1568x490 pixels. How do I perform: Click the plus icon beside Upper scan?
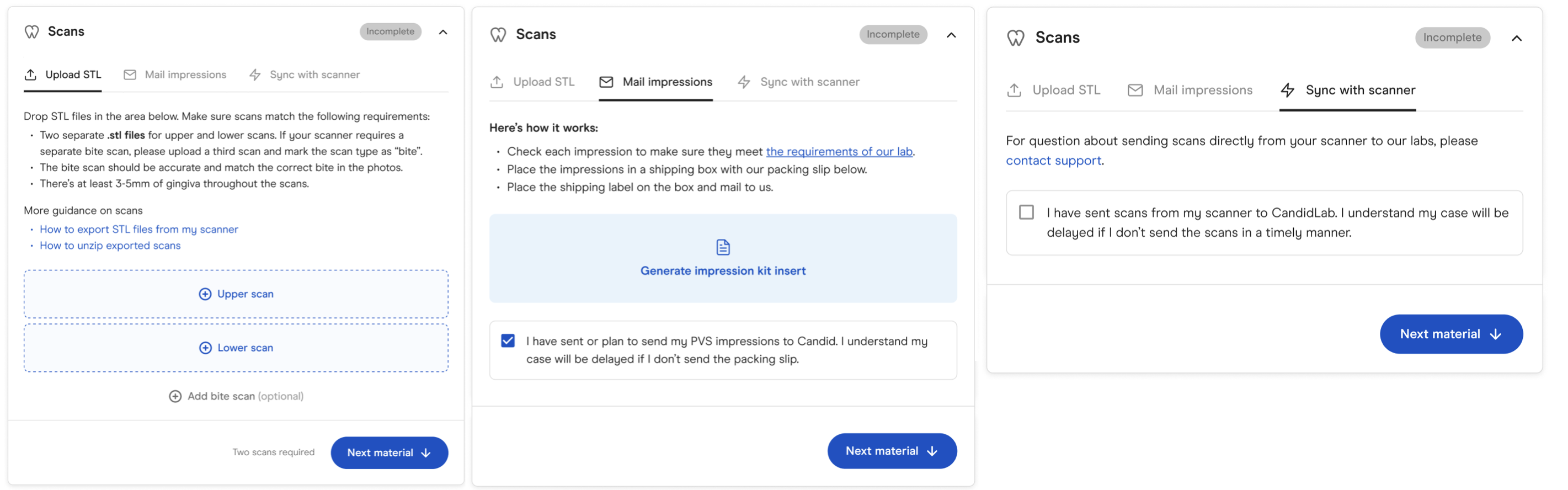point(205,294)
